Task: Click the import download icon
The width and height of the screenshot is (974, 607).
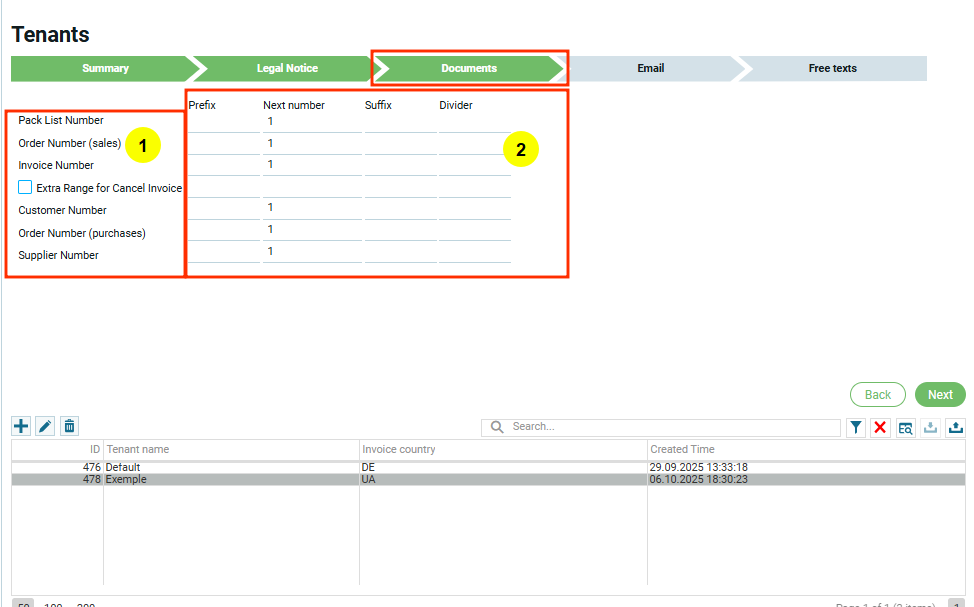Action: pos(930,427)
